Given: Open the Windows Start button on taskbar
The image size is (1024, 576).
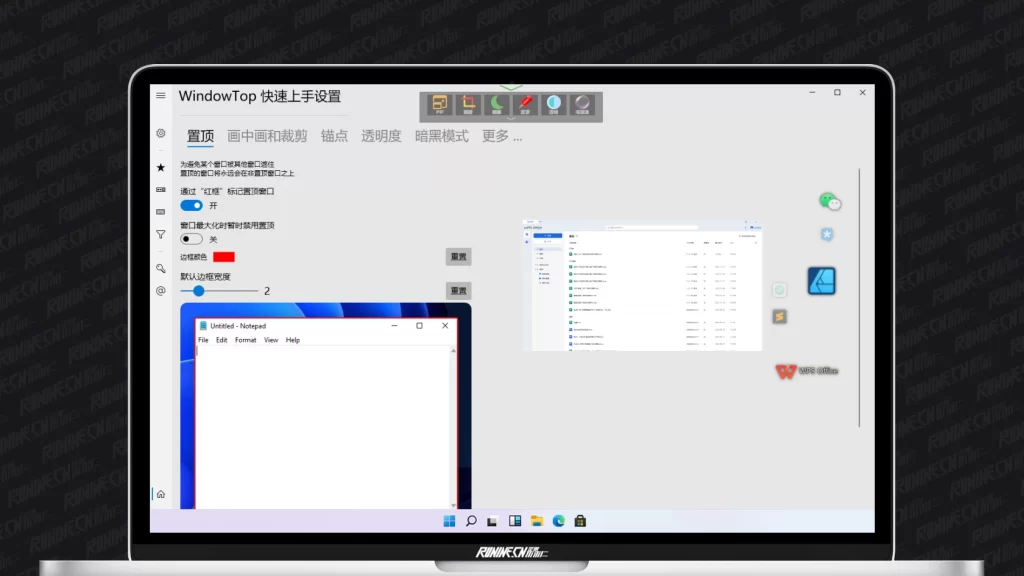Looking at the screenshot, I should 449,521.
